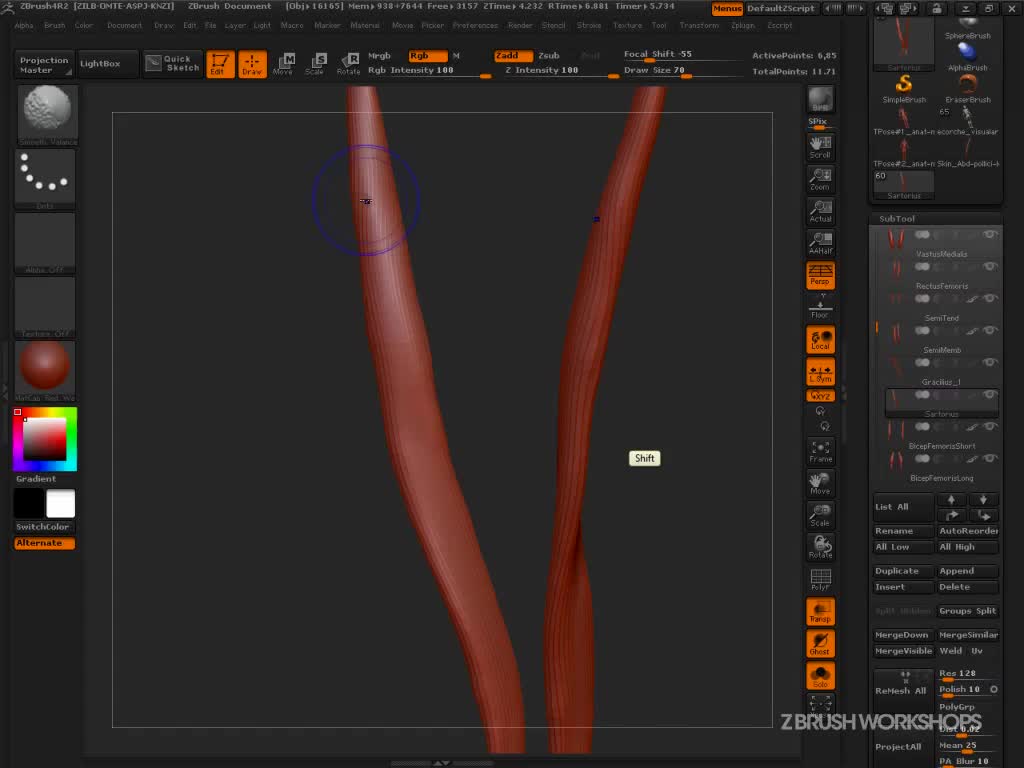Screen dimensions: 1024x768
Task: Click the Groups Split button
Action: coord(968,611)
